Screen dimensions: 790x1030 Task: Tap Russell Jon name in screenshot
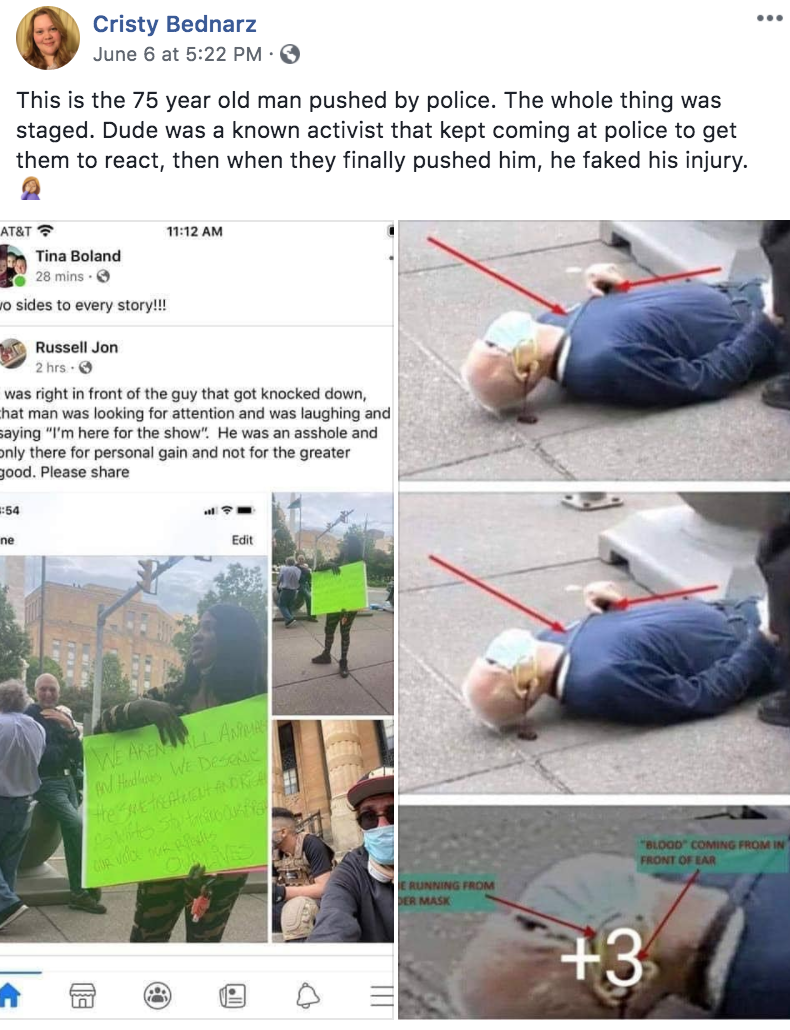pyautogui.click(x=77, y=347)
